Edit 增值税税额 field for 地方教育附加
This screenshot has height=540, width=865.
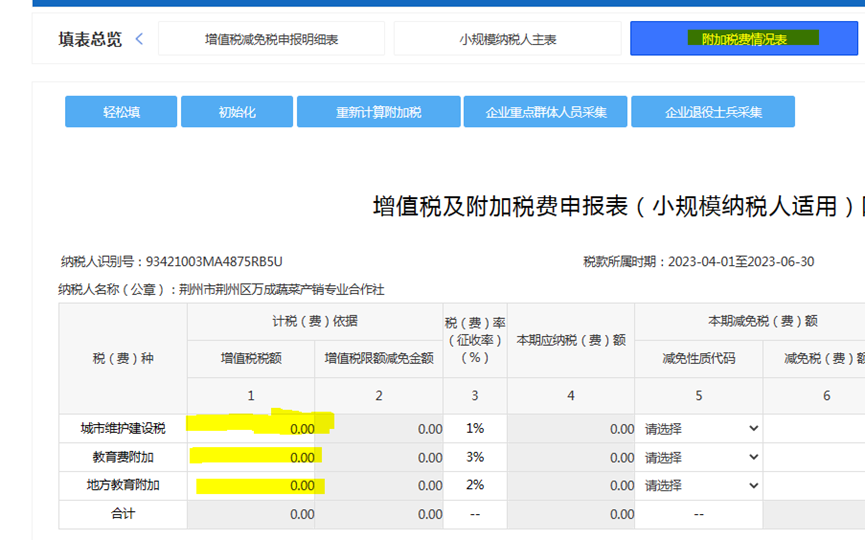[251, 485]
